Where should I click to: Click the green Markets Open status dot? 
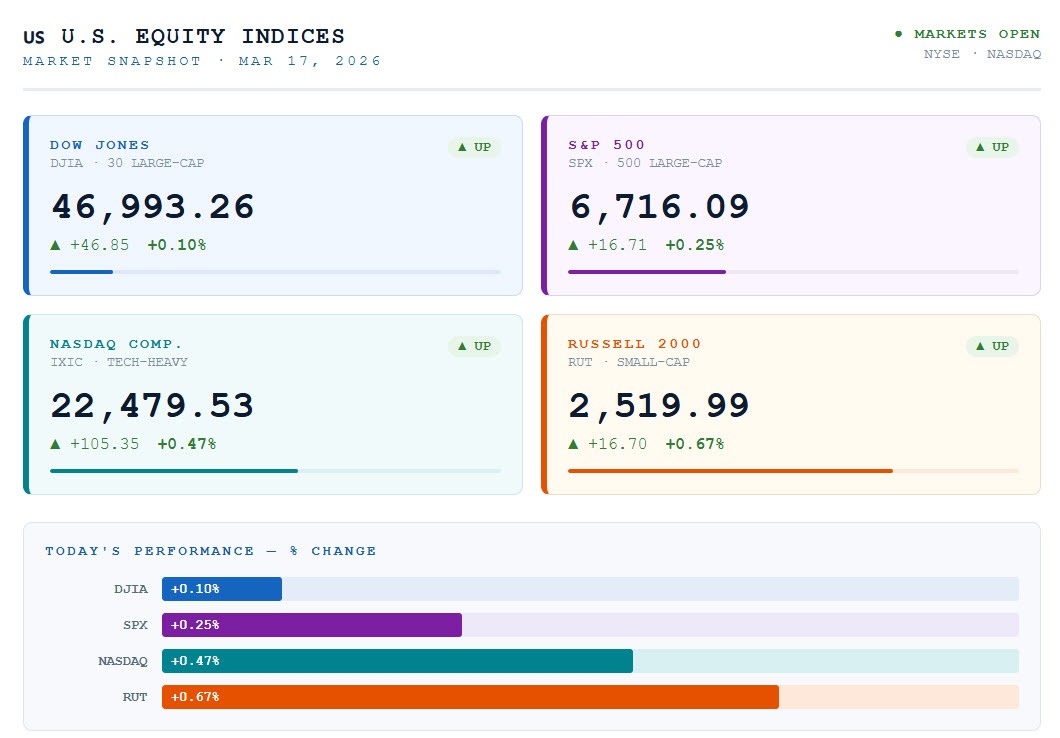898,34
